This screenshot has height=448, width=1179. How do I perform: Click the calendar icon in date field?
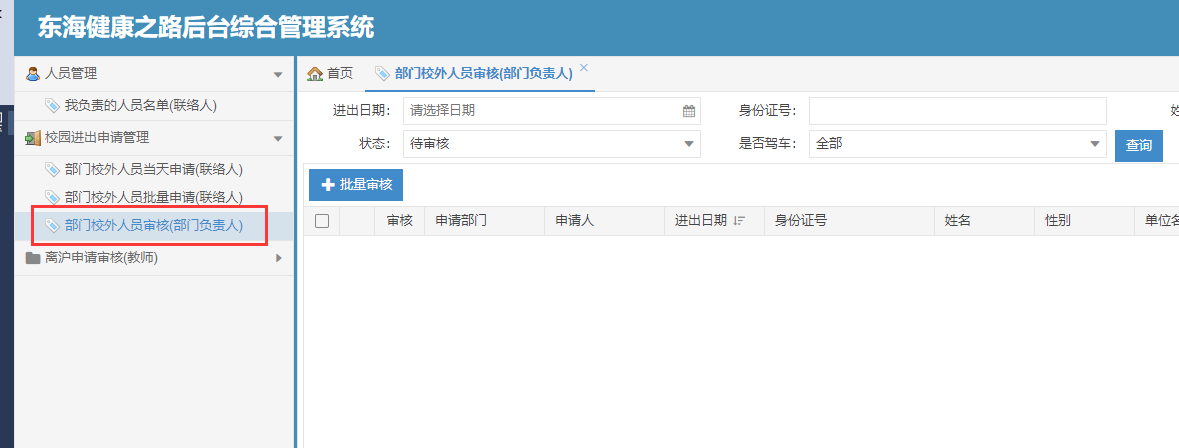pyautogui.click(x=688, y=111)
